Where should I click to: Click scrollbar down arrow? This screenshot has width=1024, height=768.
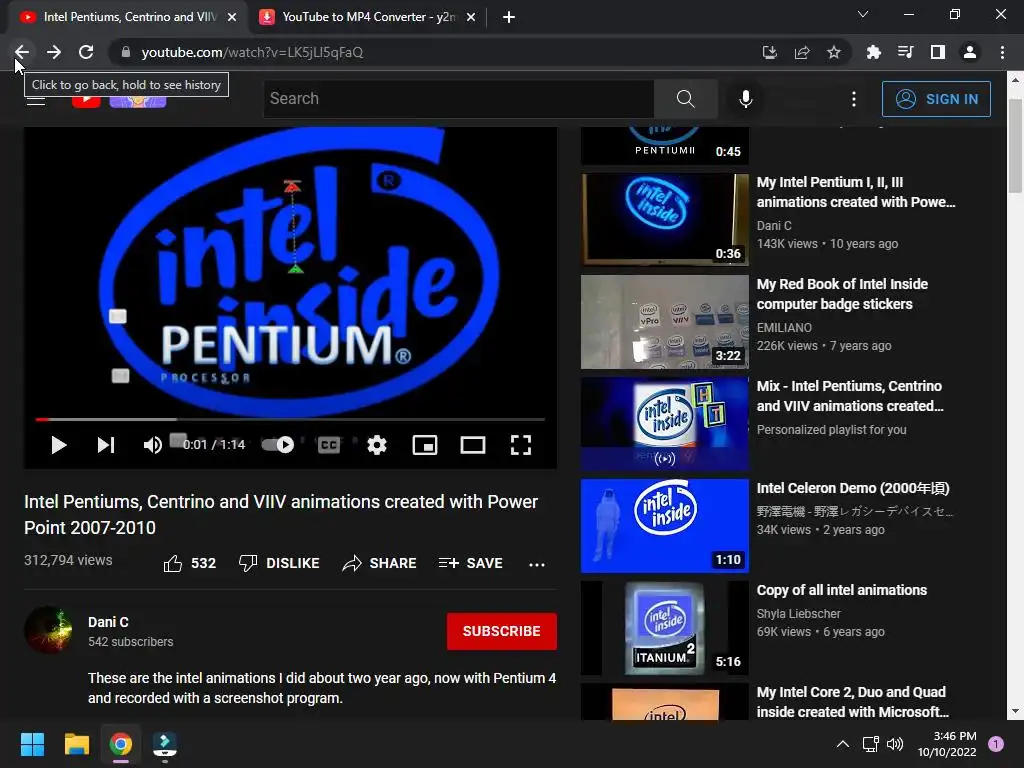pos(1014,711)
